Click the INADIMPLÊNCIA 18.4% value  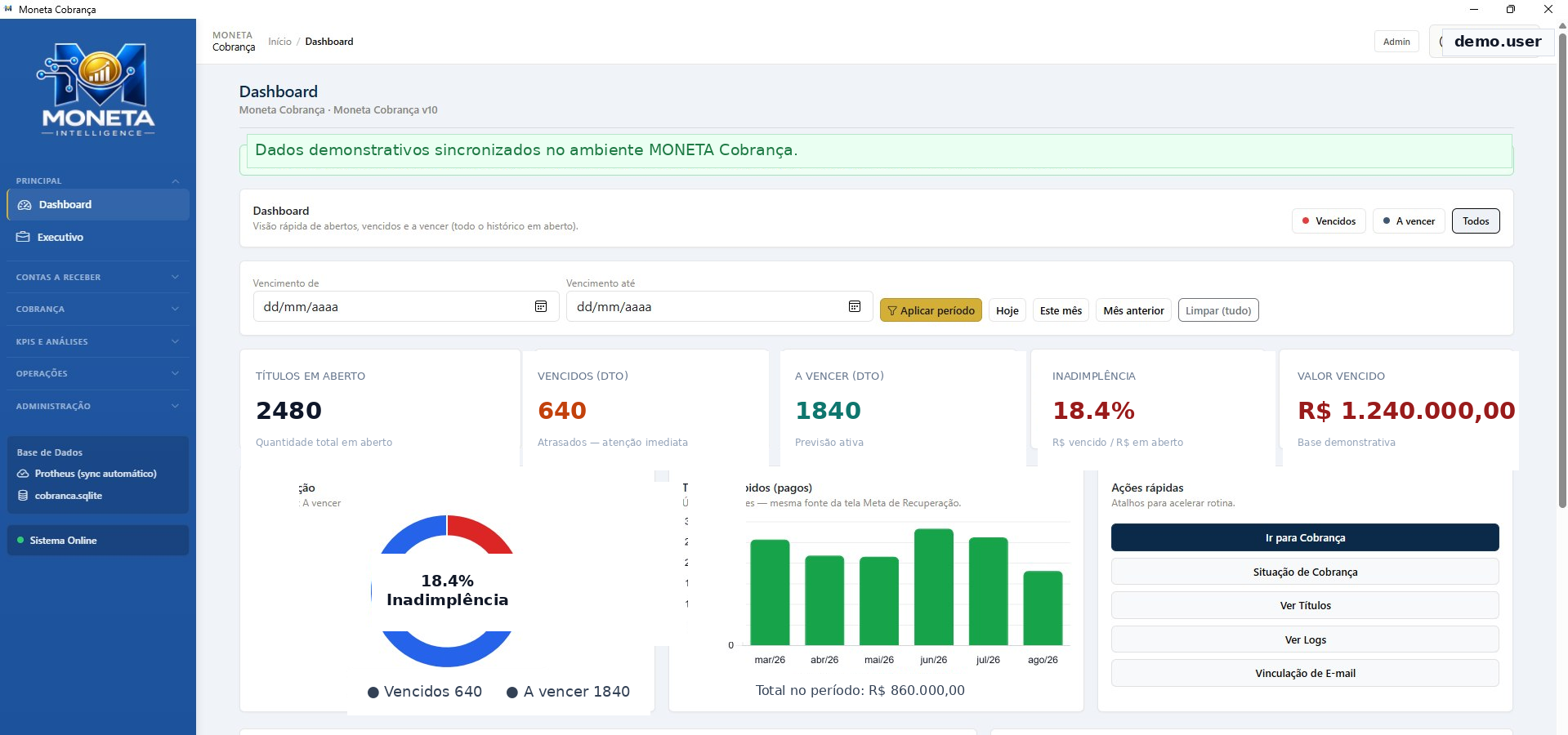click(x=1093, y=411)
